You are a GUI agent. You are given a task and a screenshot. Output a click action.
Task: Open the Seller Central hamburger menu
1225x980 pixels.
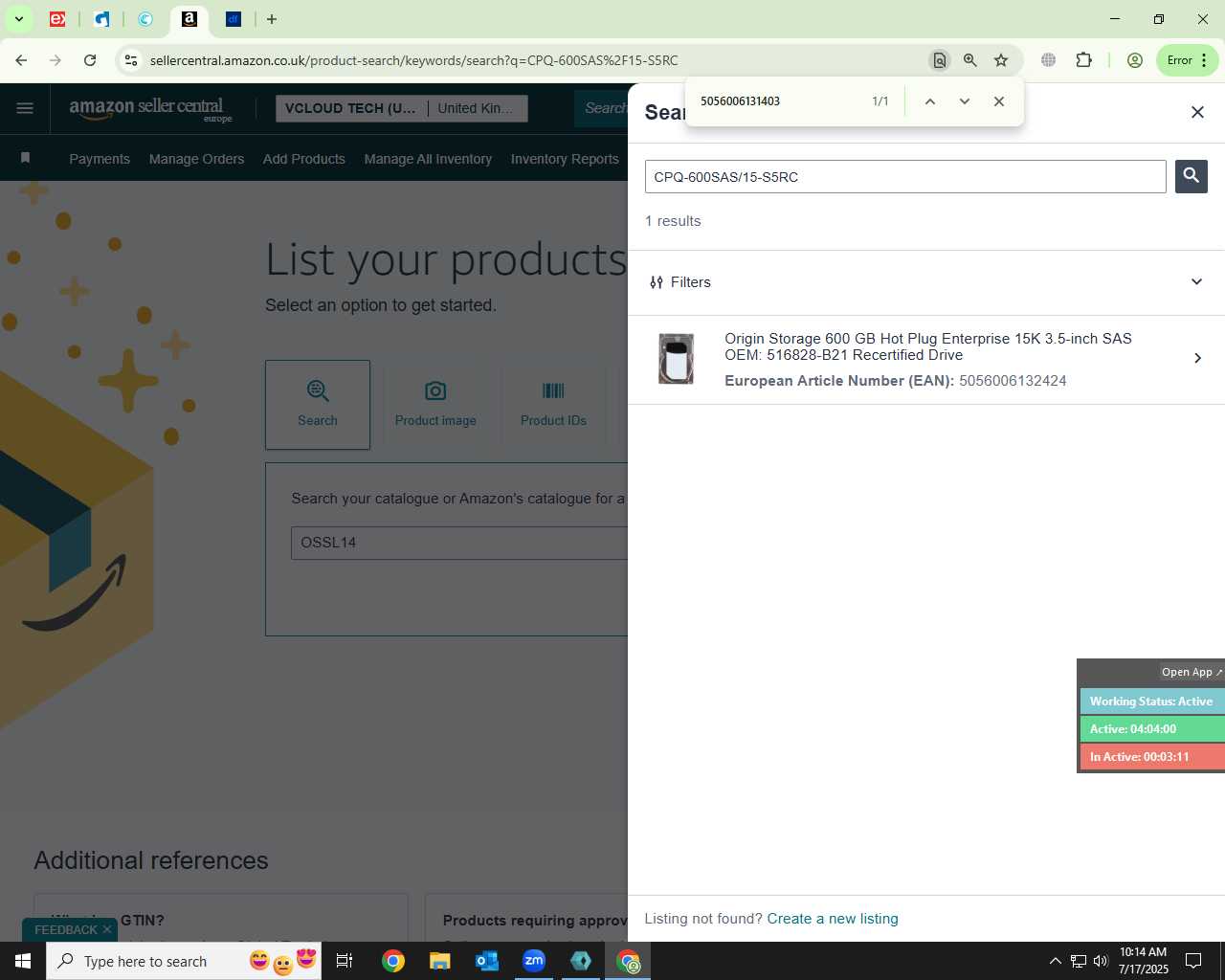25,108
